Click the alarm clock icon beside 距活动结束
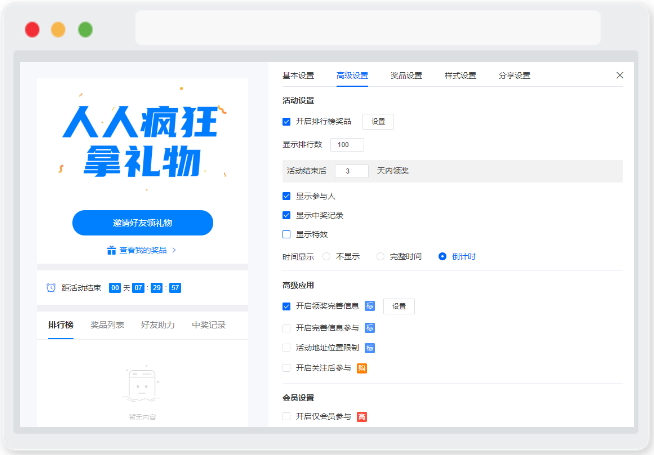 coord(51,288)
